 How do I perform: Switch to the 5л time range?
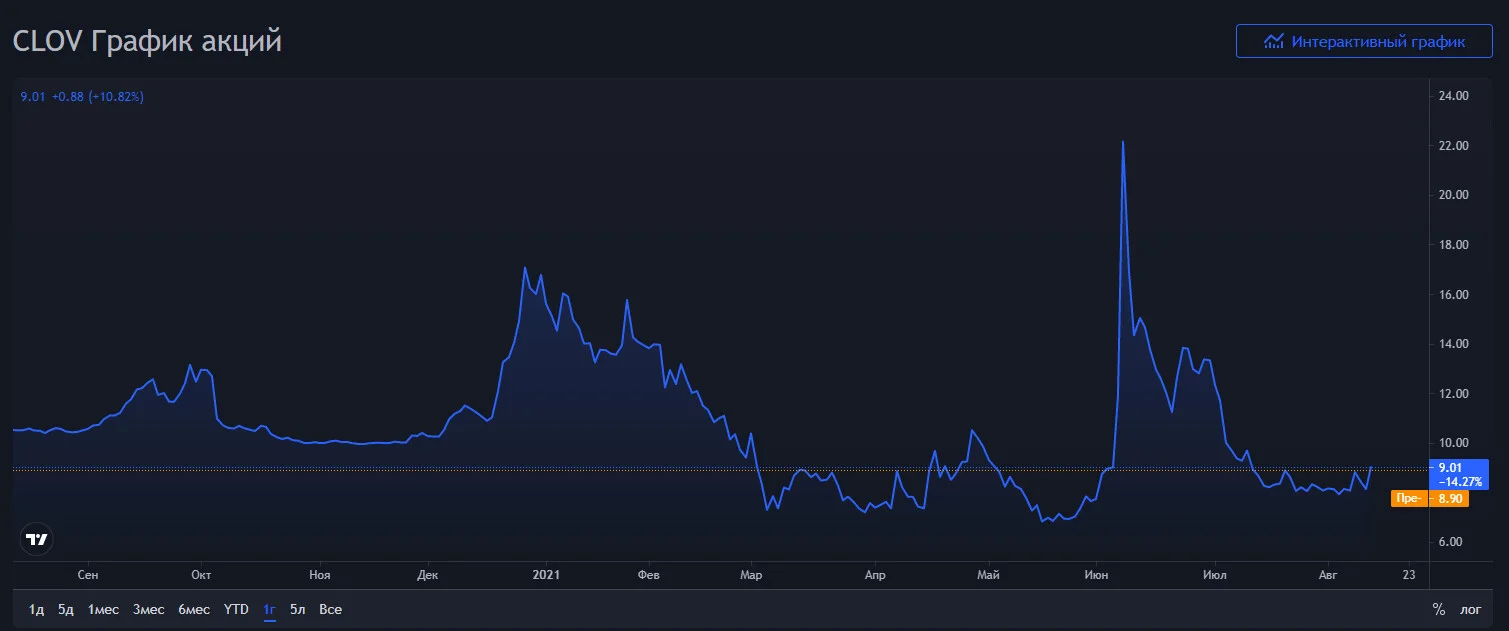(298, 609)
